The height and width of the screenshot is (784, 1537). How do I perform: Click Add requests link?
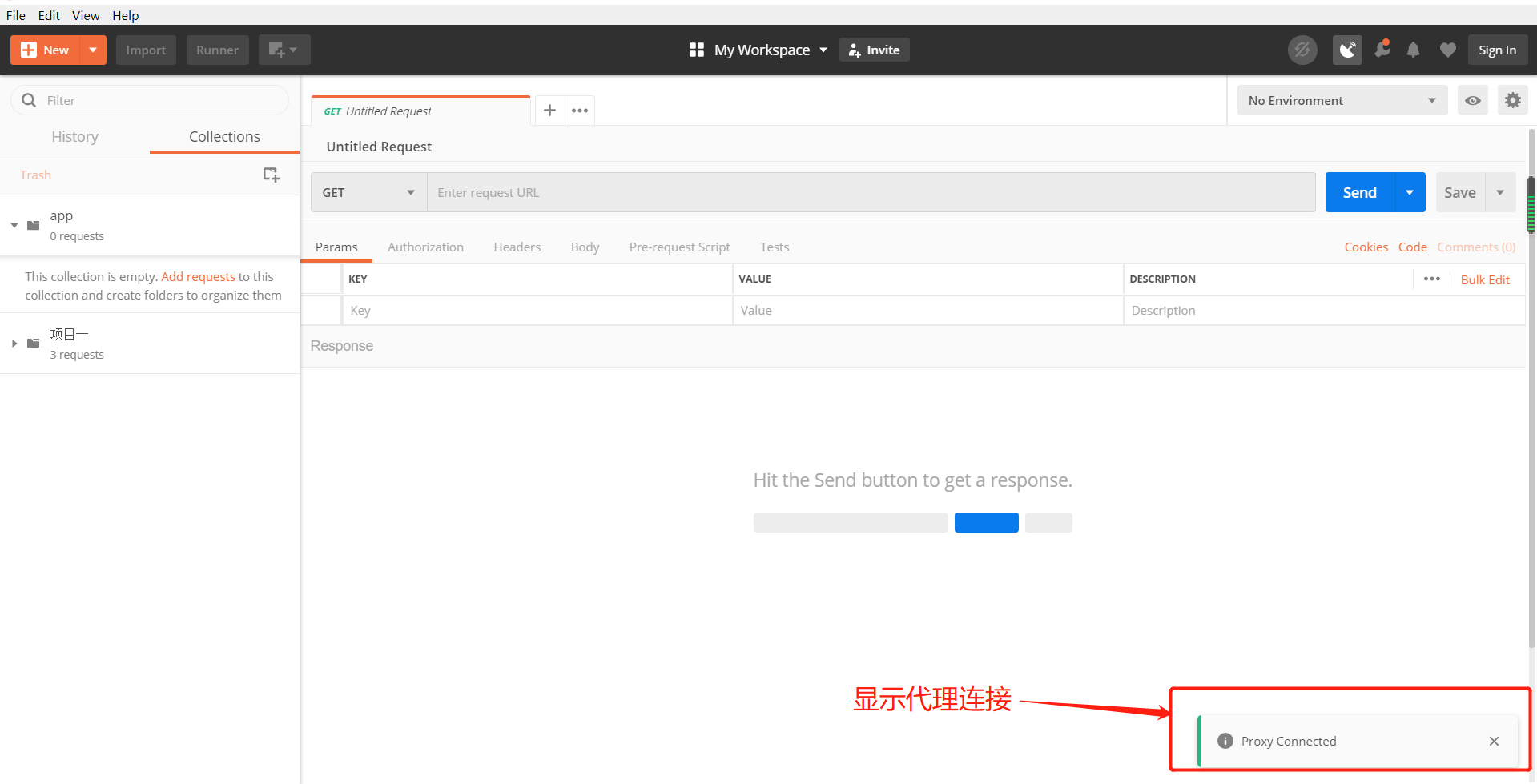click(198, 277)
